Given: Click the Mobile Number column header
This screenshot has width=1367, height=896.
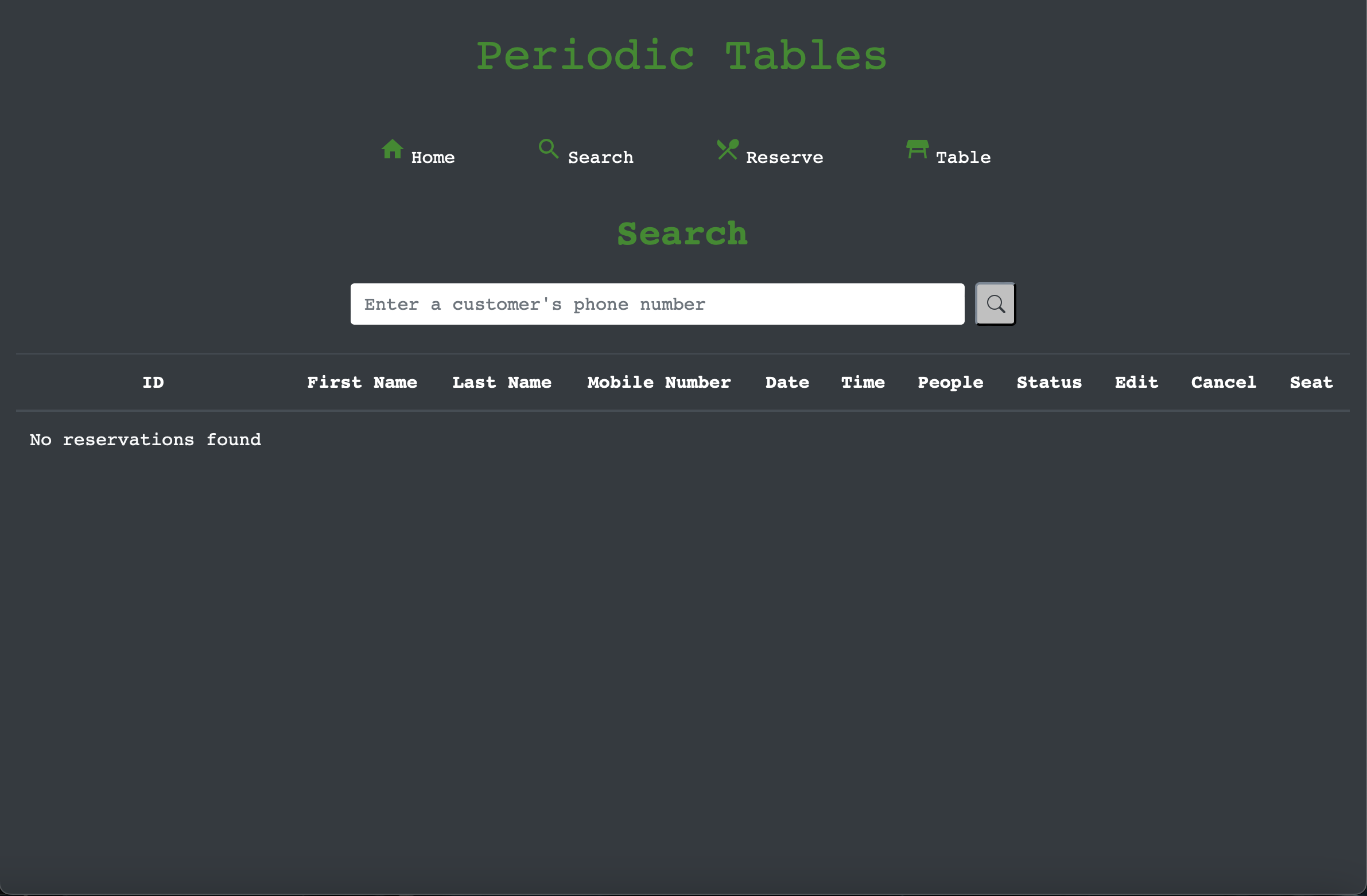Looking at the screenshot, I should (x=659, y=383).
